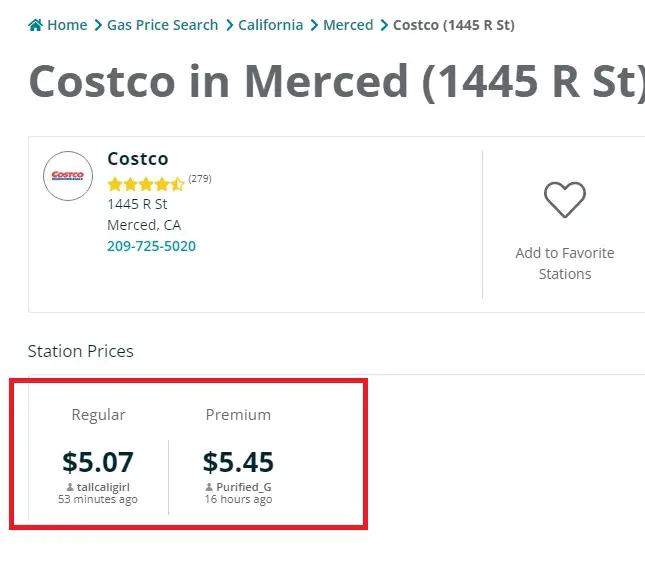Click the user icon beside tallcaligirl
Screen dimensions: 645x588
click(70, 487)
